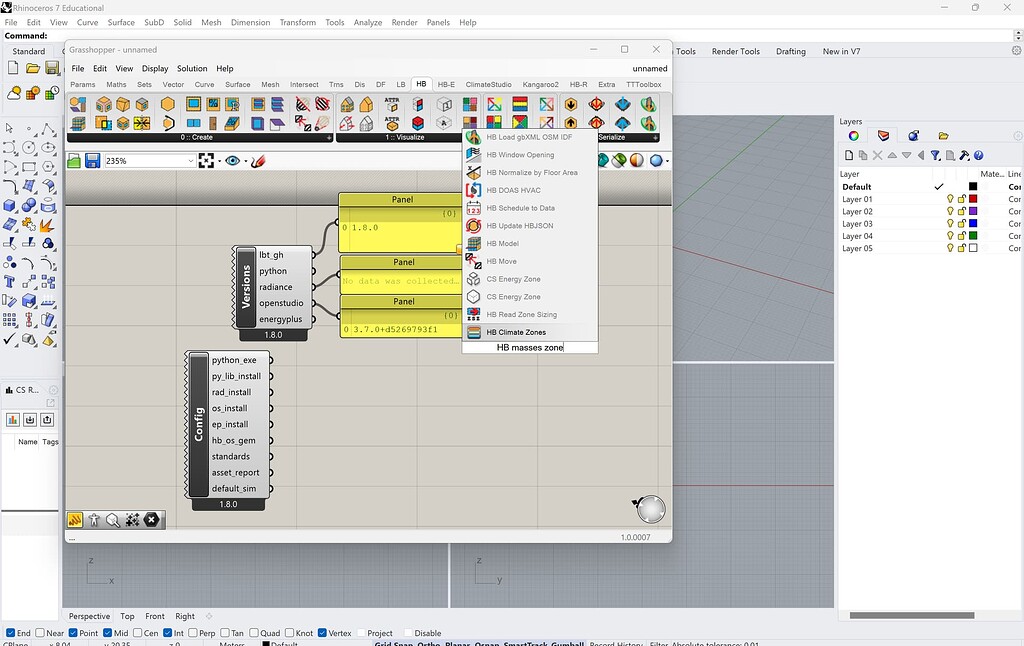Switch to the ClimateStudio tab

[488, 85]
